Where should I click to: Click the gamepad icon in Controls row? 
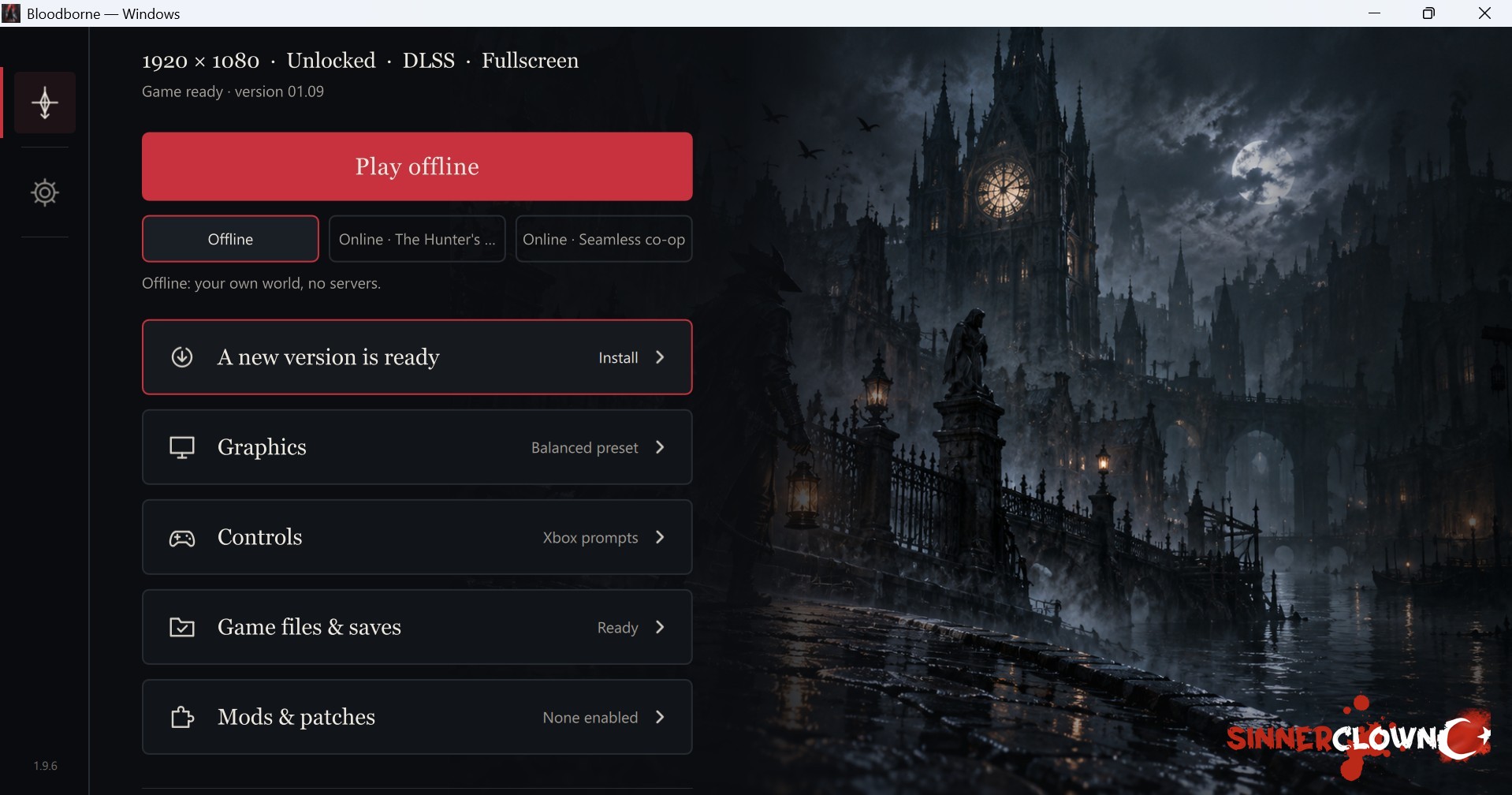[x=182, y=538]
